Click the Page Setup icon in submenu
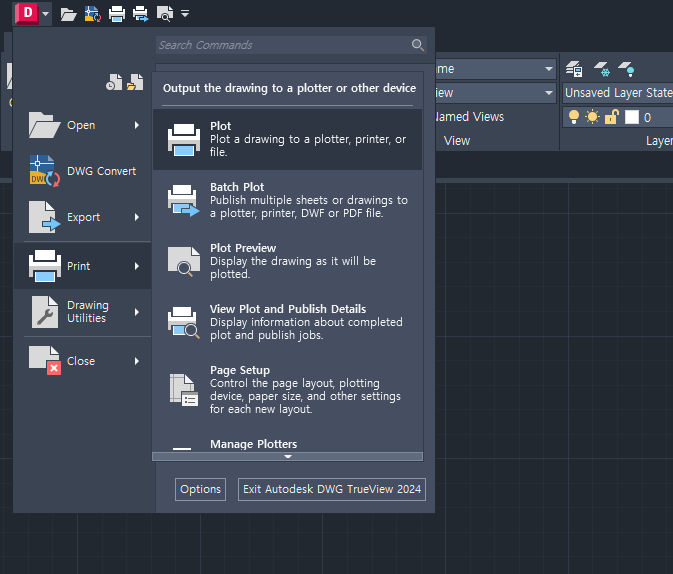Screen dimensions: 673x574 [184, 390]
